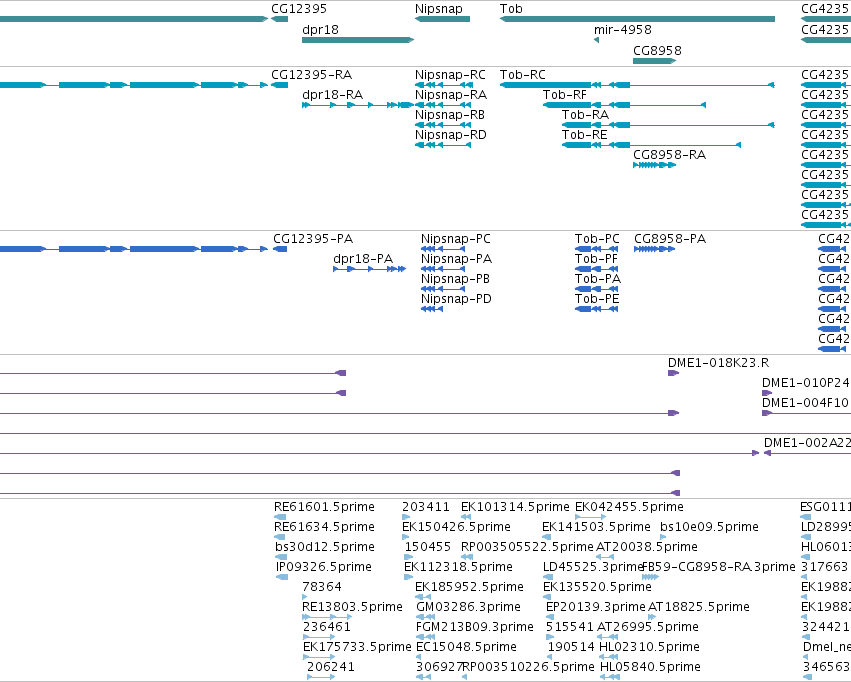Viewport: 851px width, 682px height.
Task: Open the CG8958 gene label
Action: [657, 50]
